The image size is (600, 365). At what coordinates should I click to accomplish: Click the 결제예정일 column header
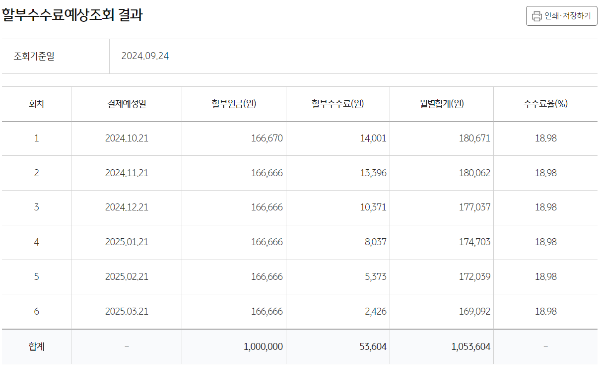tap(127, 104)
